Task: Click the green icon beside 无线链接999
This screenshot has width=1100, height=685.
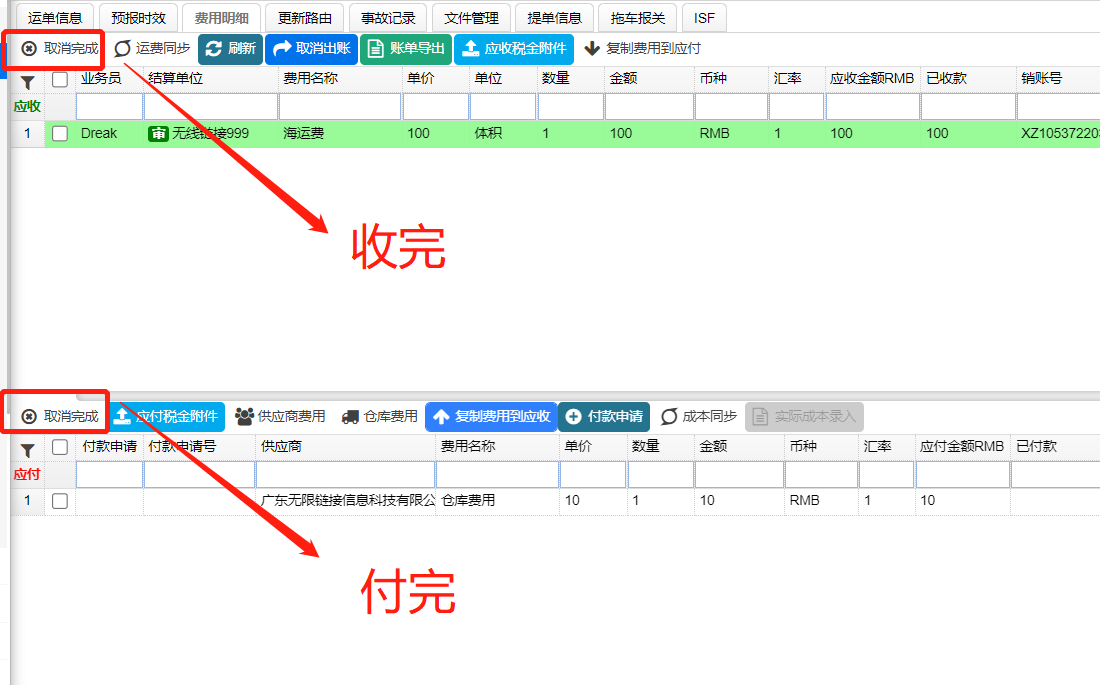Action: click(x=159, y=133)
